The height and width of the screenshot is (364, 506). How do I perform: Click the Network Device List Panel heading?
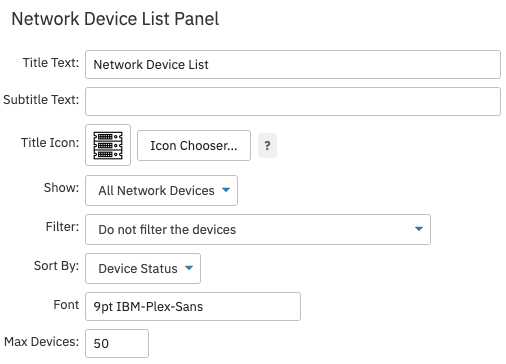[x=115, y=19]
